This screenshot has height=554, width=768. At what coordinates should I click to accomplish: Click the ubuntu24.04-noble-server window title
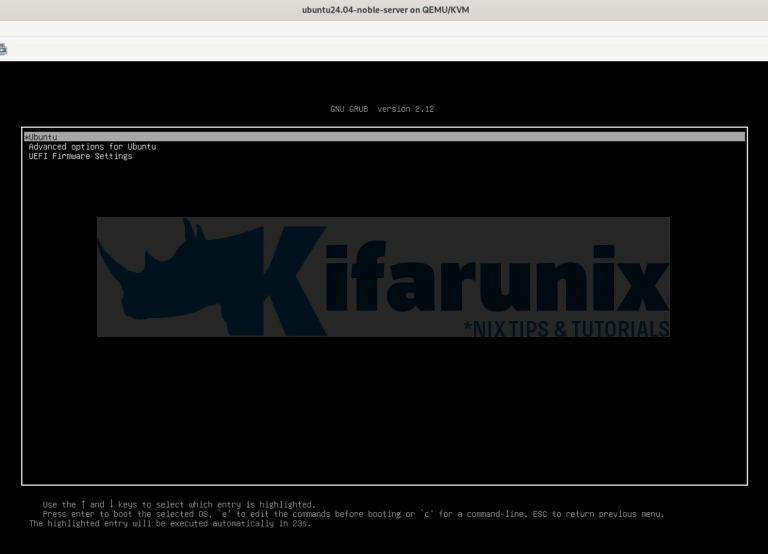(385, 10)
